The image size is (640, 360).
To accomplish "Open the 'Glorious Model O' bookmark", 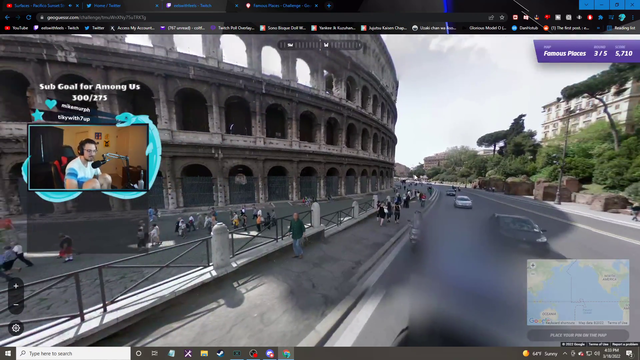I will pyautogui.click(x=484, y=28).
